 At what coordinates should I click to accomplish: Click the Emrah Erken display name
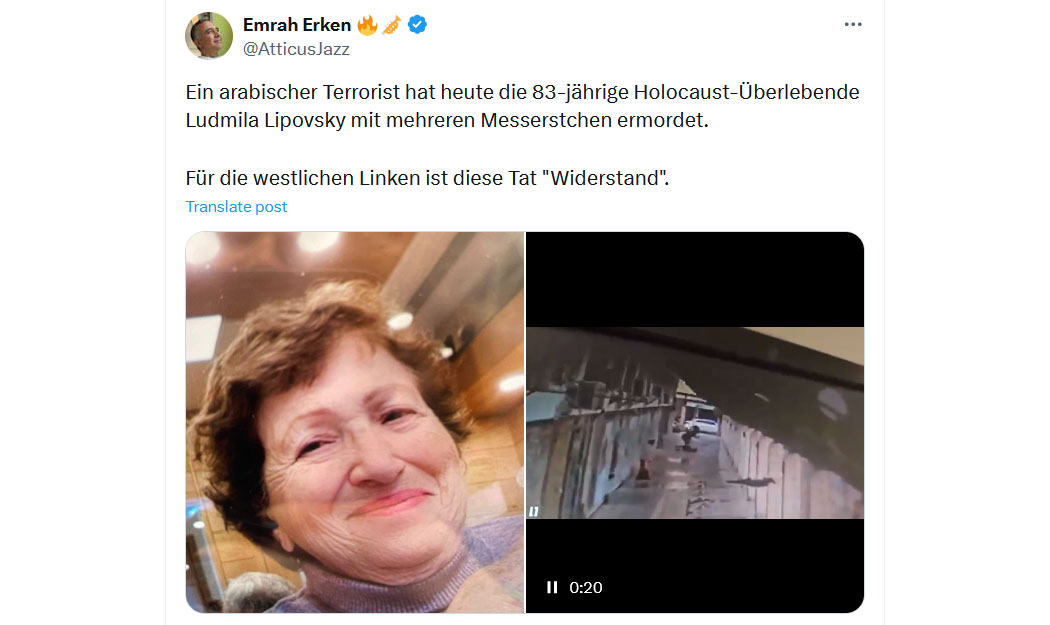[x=297, y=25]
